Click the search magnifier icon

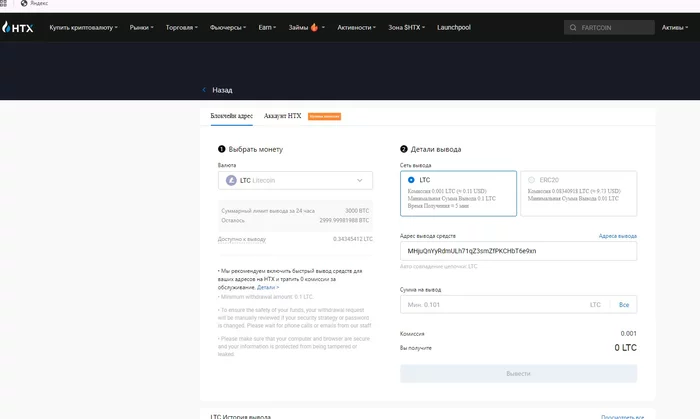tap(573, 28)
